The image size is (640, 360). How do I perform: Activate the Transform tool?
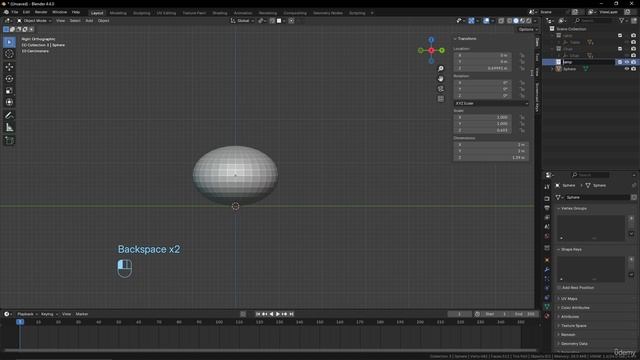(x=9, y=102)
